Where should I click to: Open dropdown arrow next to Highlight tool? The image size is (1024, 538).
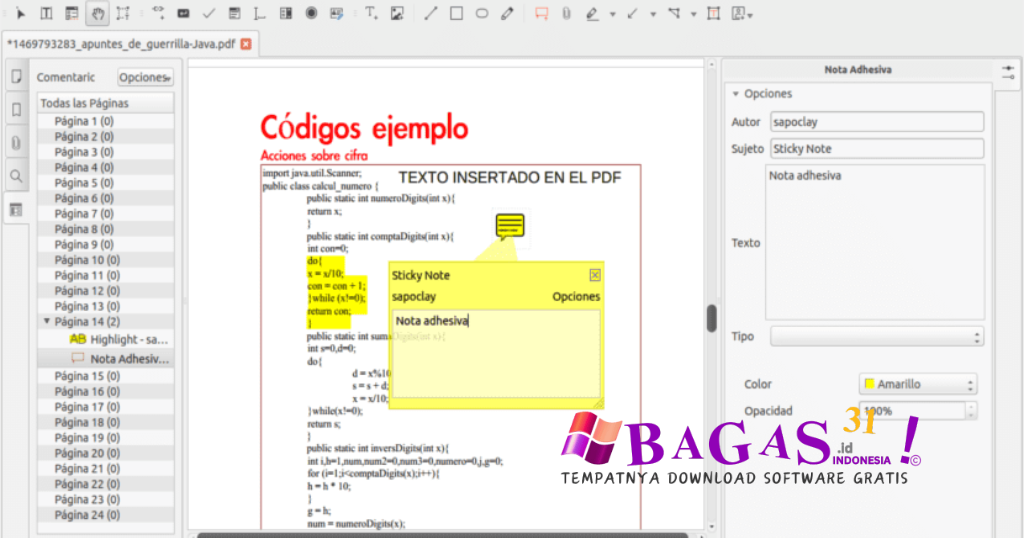tap(613, 14)
